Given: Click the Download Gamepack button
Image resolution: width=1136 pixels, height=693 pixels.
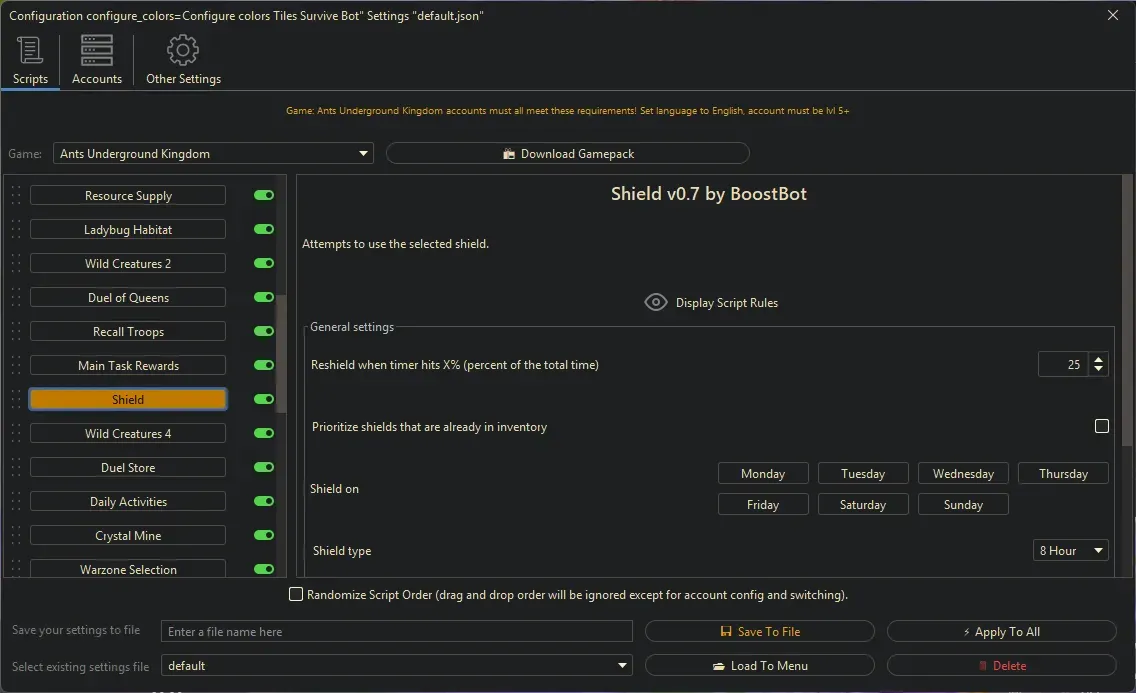Looking at the screenshot, I should coord(567,154).
